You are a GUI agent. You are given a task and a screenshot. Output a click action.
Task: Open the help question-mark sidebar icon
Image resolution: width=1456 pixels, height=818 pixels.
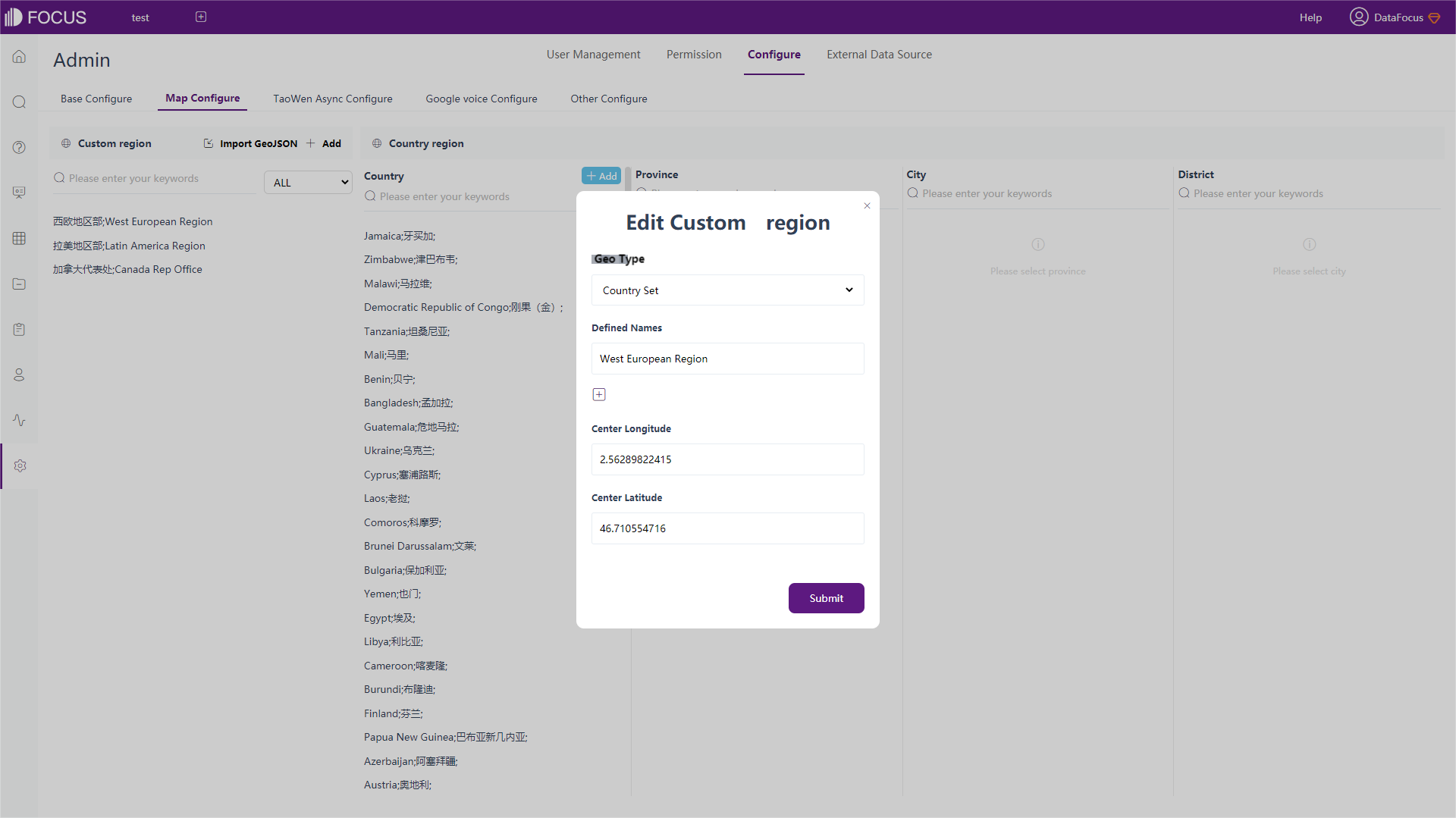click(19, 148)
